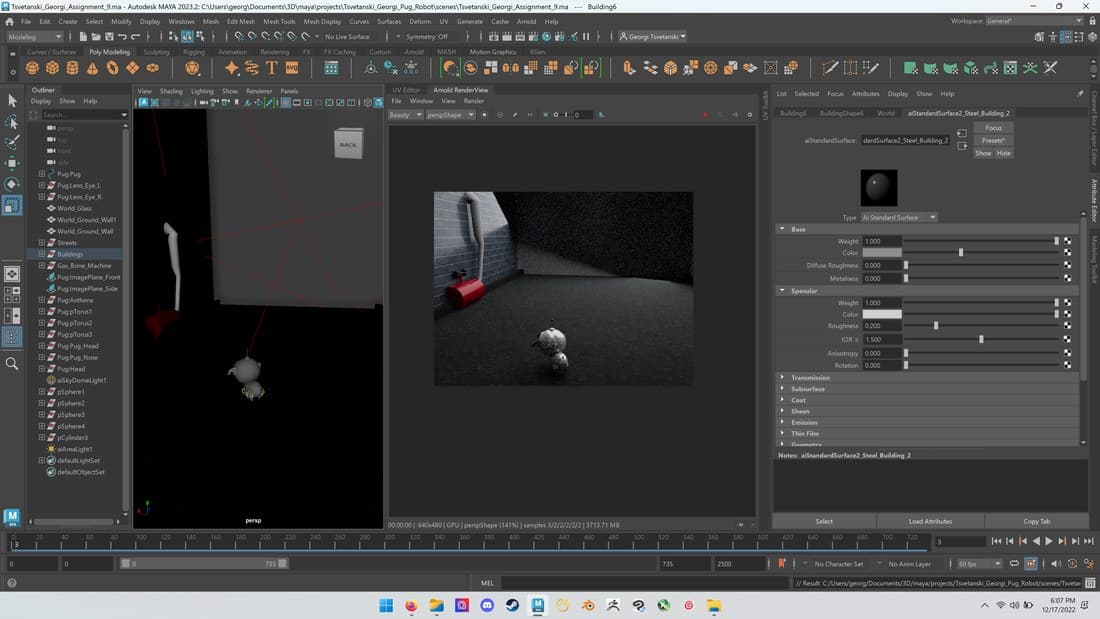Go to next shader node connection arrow

(962, 145)
